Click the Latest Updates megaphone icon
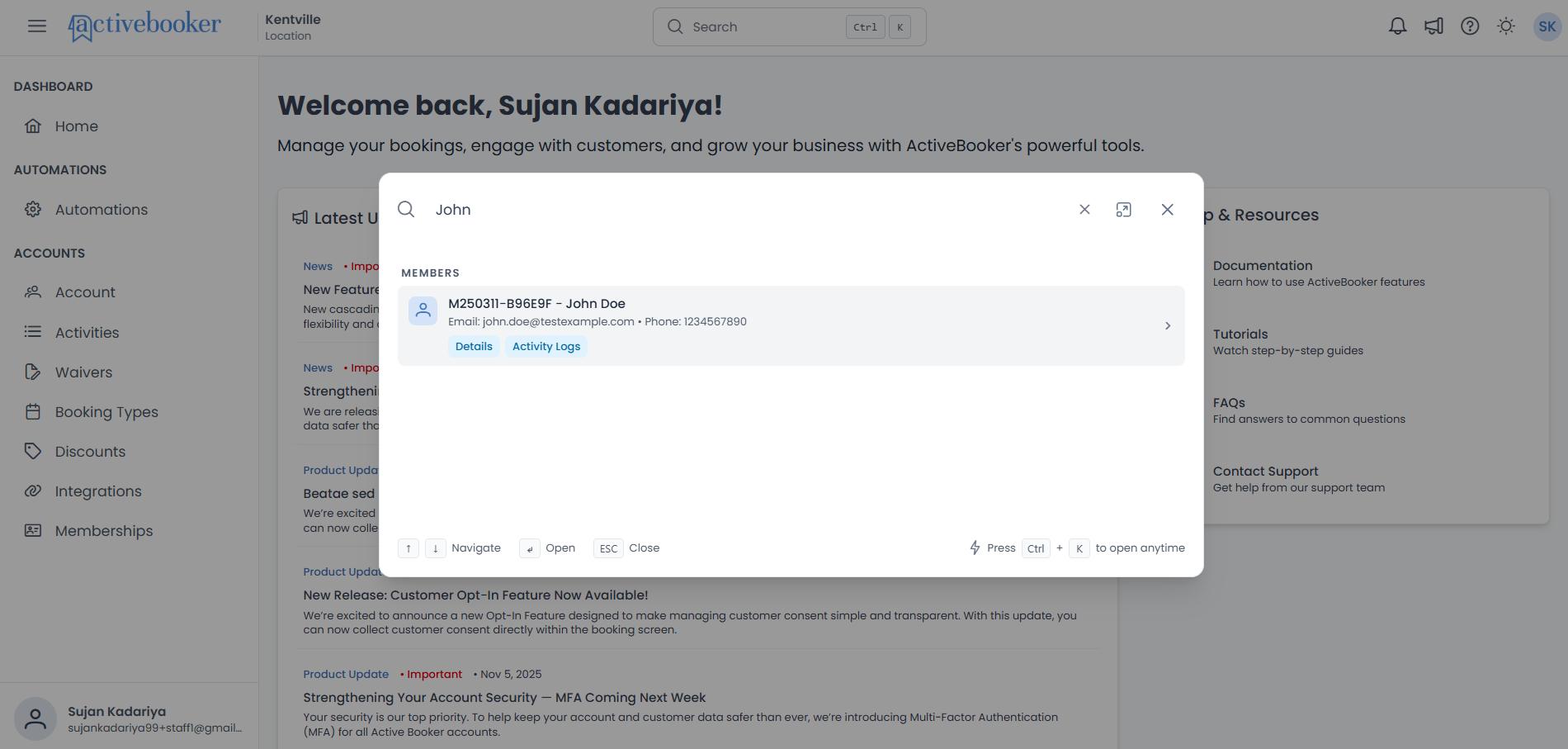The height and width of the screenshot is (749, 1568). click(x=300, y=218)
